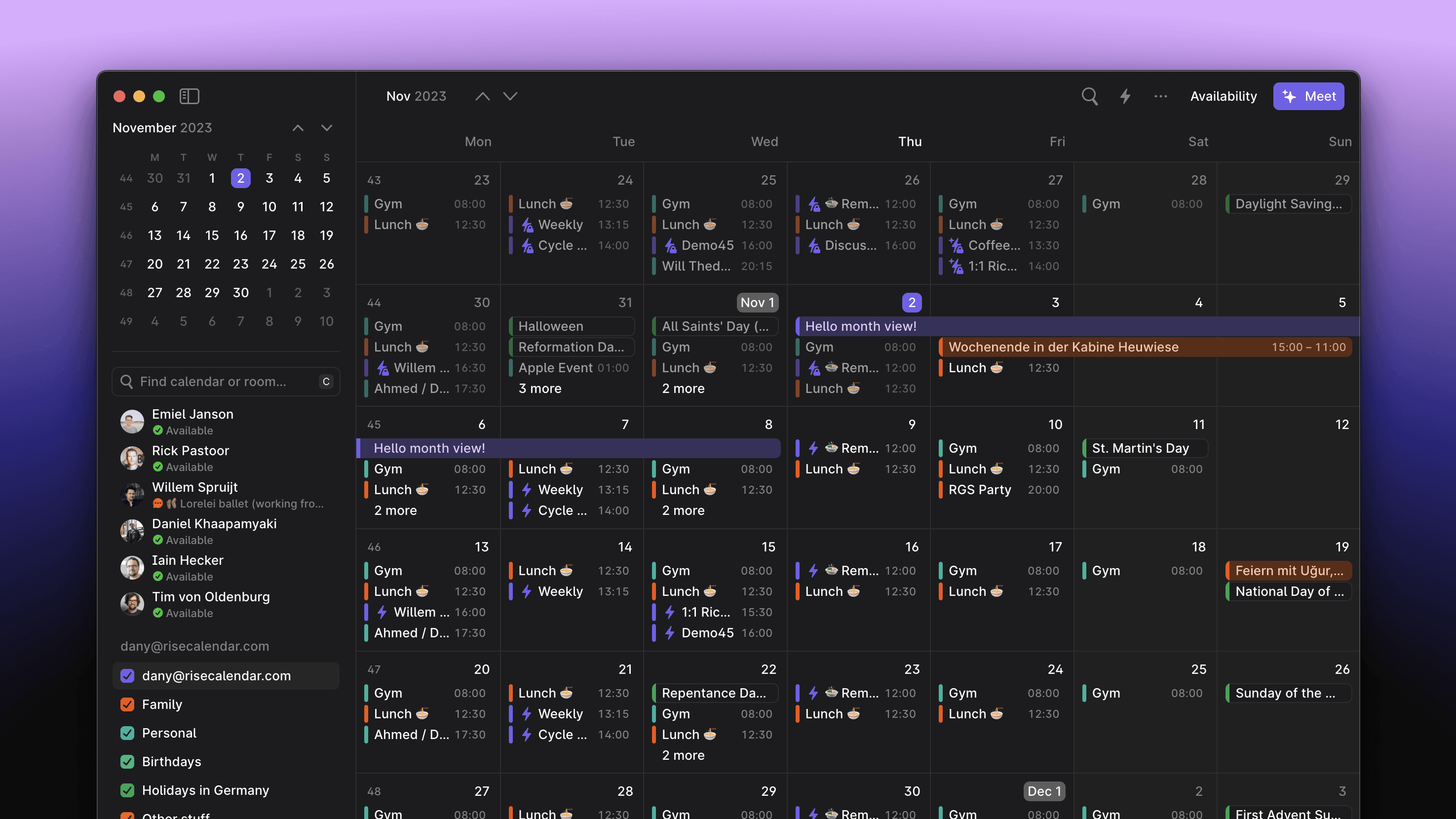Open Repentance Day event on Nov 22
Viewport: 1456px width, 819px height.
click(x=715, y=693)
